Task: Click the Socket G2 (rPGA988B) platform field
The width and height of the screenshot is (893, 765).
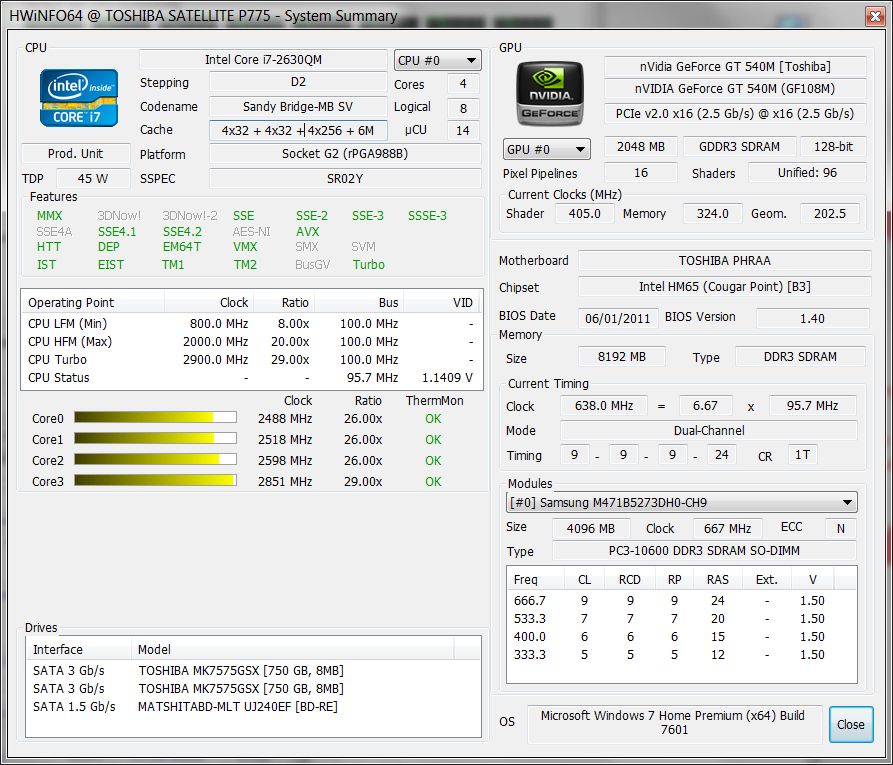Action: pos(345,154)
